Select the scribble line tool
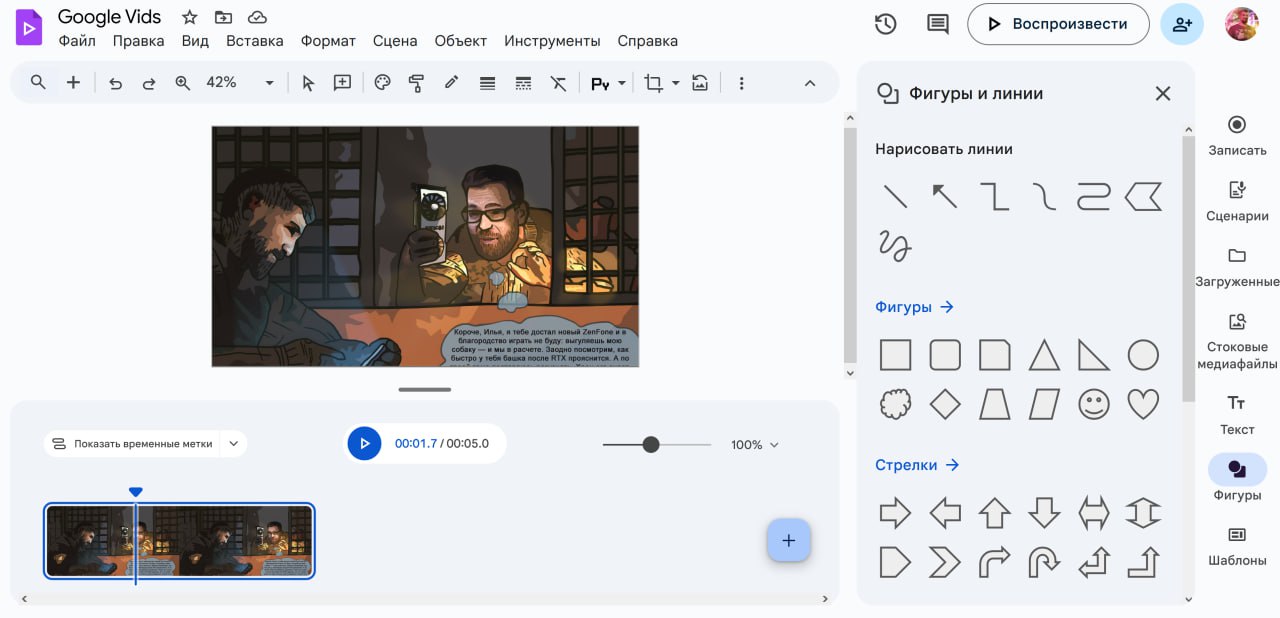Image resolution: width=1280 pixels, height=618 pixels. [895, 245]
